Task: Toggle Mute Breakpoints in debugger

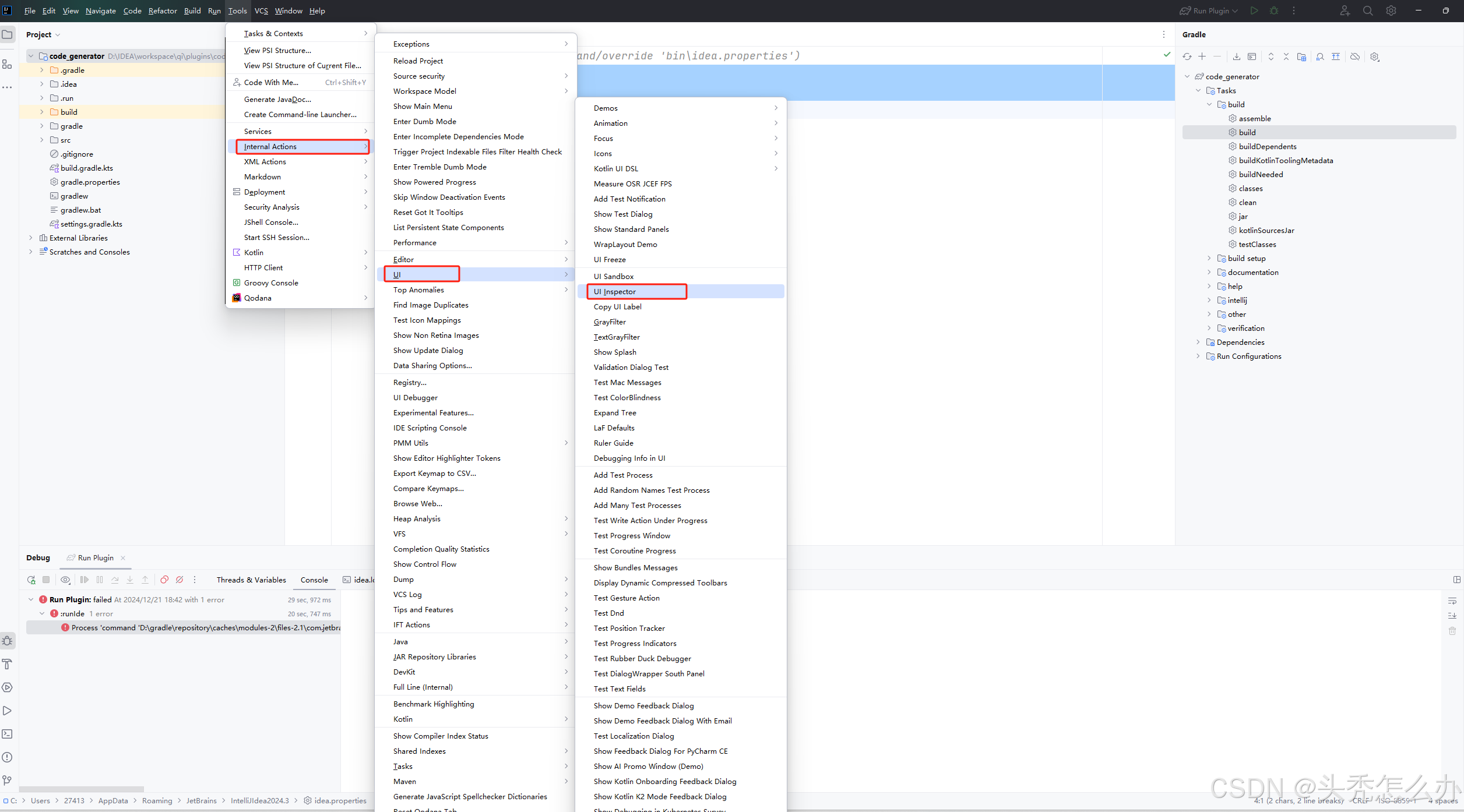Action: pyautogui.click(x=180, y=580)
